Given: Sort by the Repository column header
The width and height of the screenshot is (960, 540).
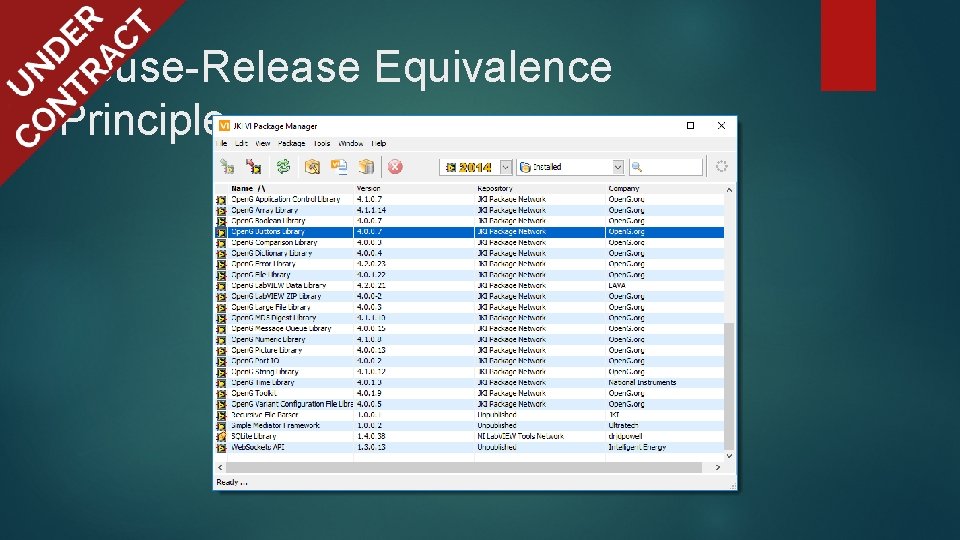Looking at the screenshot, I should pos(540,188).
